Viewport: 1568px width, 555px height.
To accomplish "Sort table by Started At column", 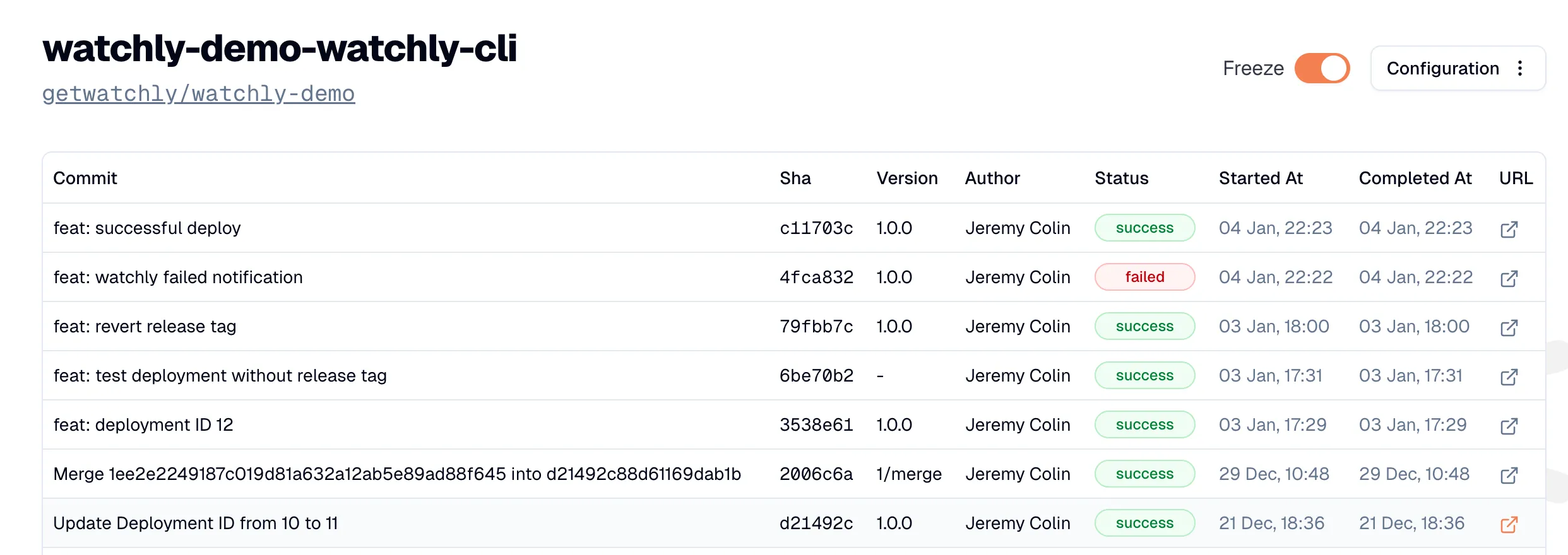I will pos(1261,178).
